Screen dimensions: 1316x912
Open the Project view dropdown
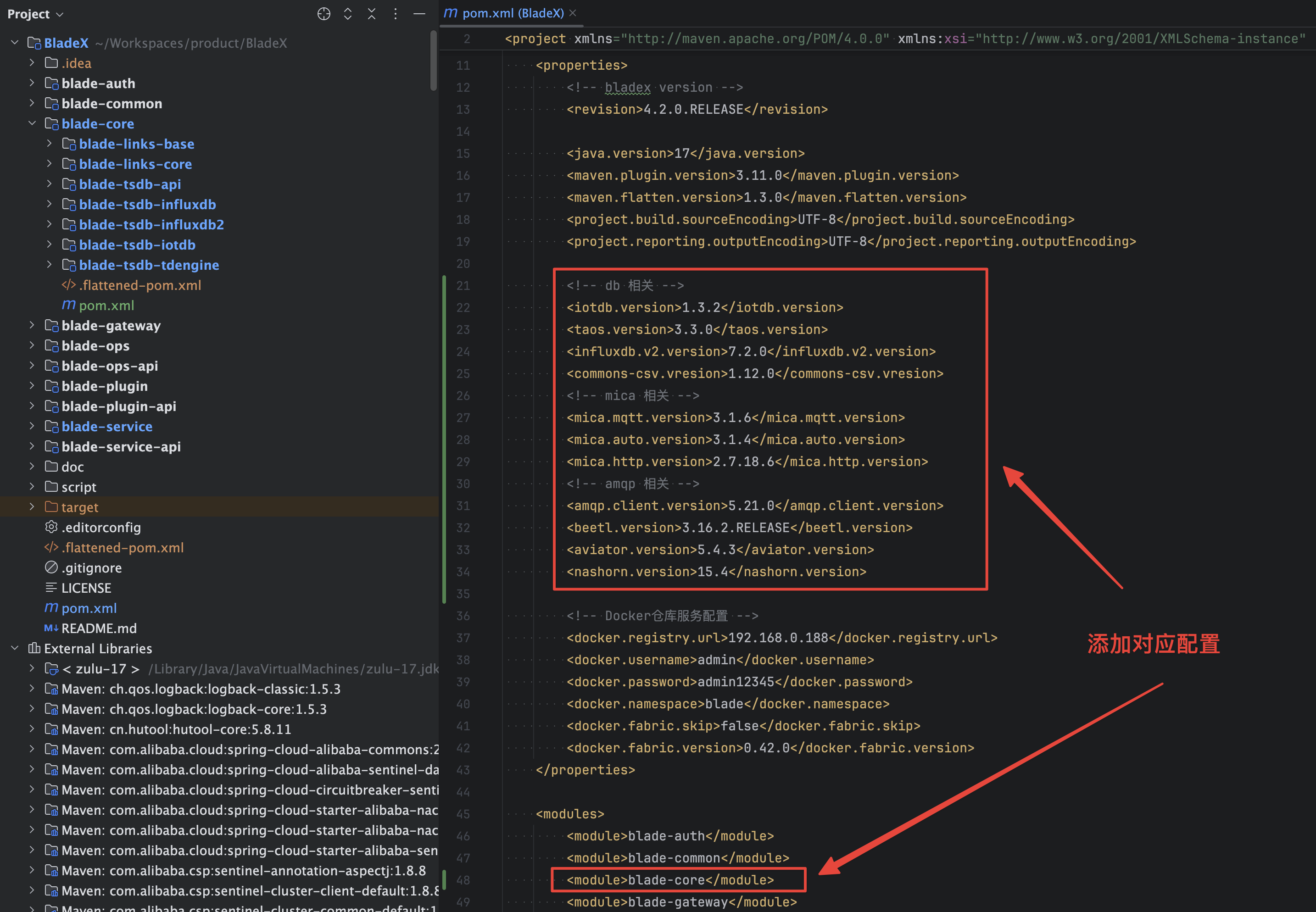(x=35, y=14)
